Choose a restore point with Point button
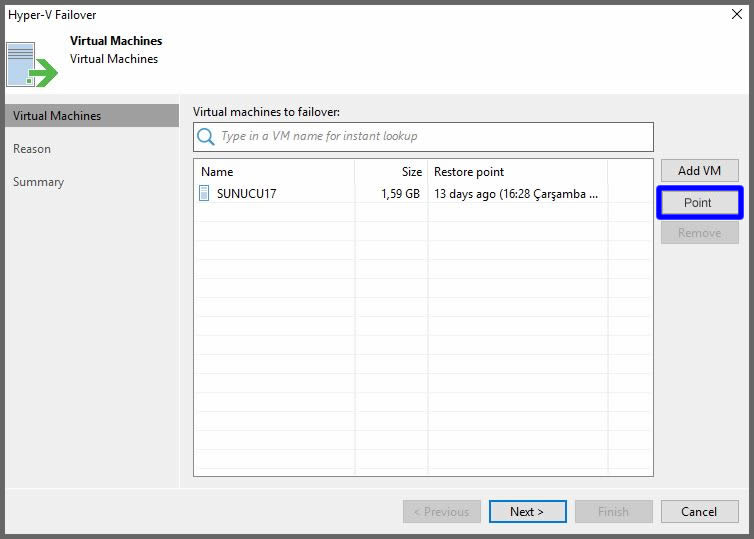This screenshot has width=754, height=539. tap(698, 203)
